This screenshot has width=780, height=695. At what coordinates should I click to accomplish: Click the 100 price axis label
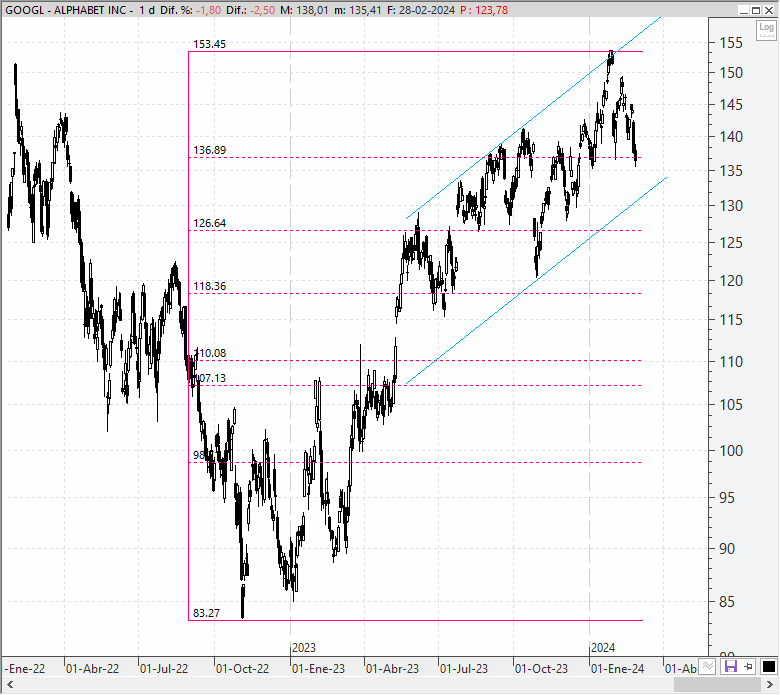(731, 451)
